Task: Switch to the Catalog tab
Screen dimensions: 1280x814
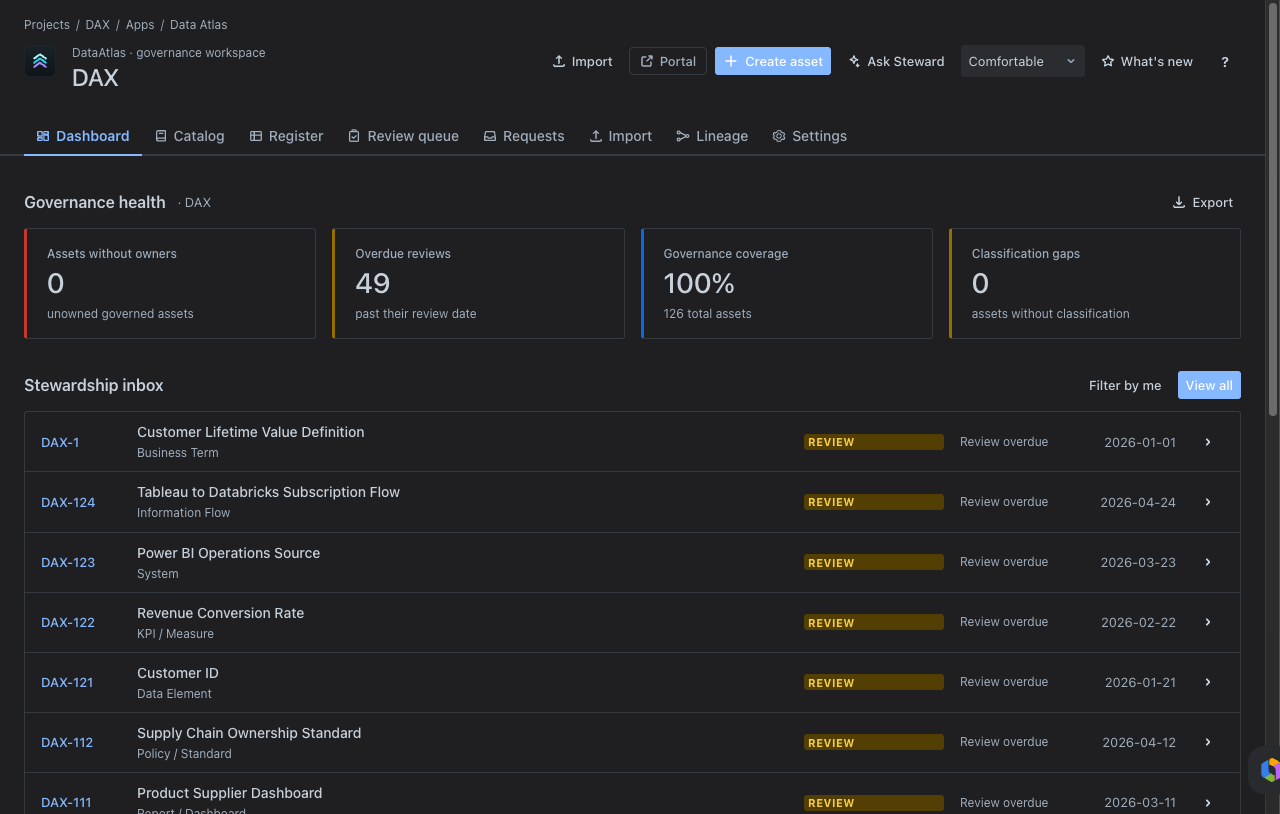Action: [x=189, y=136]
